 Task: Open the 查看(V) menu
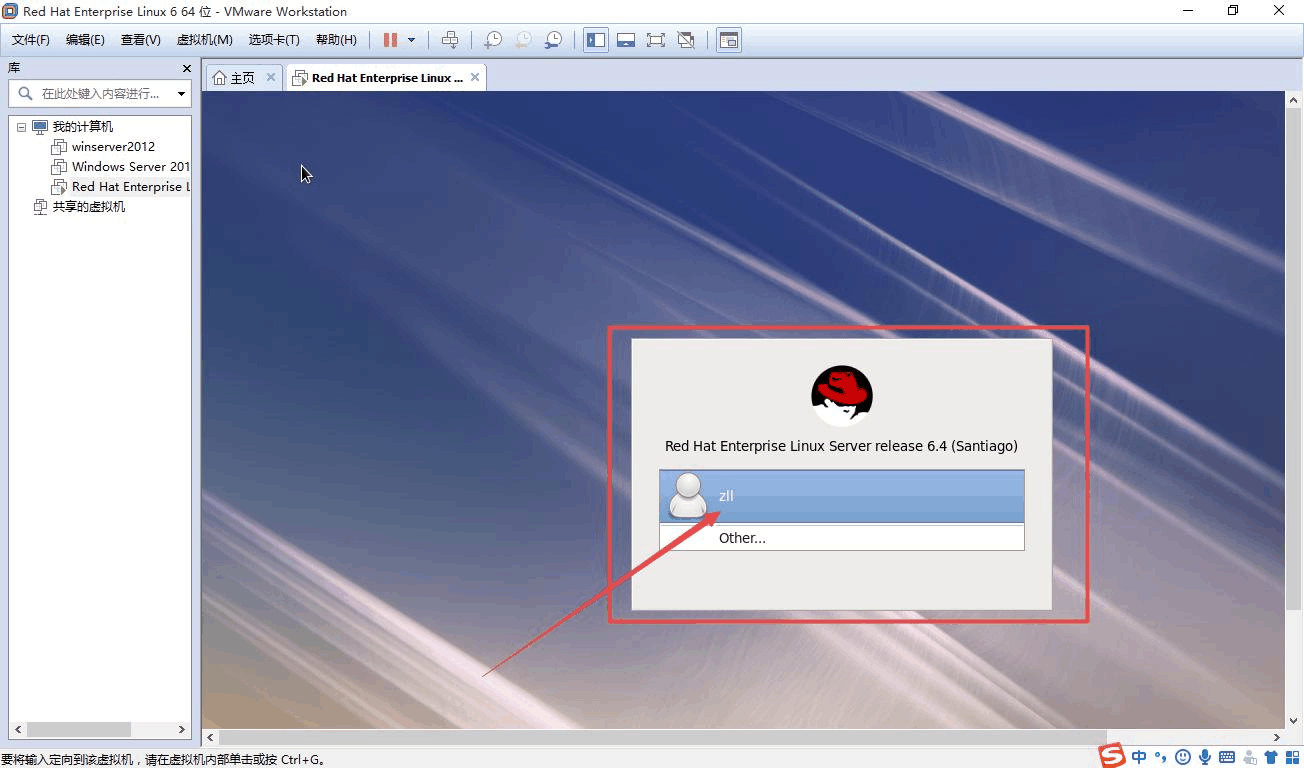pyautogui.click(x=140, y=40)
